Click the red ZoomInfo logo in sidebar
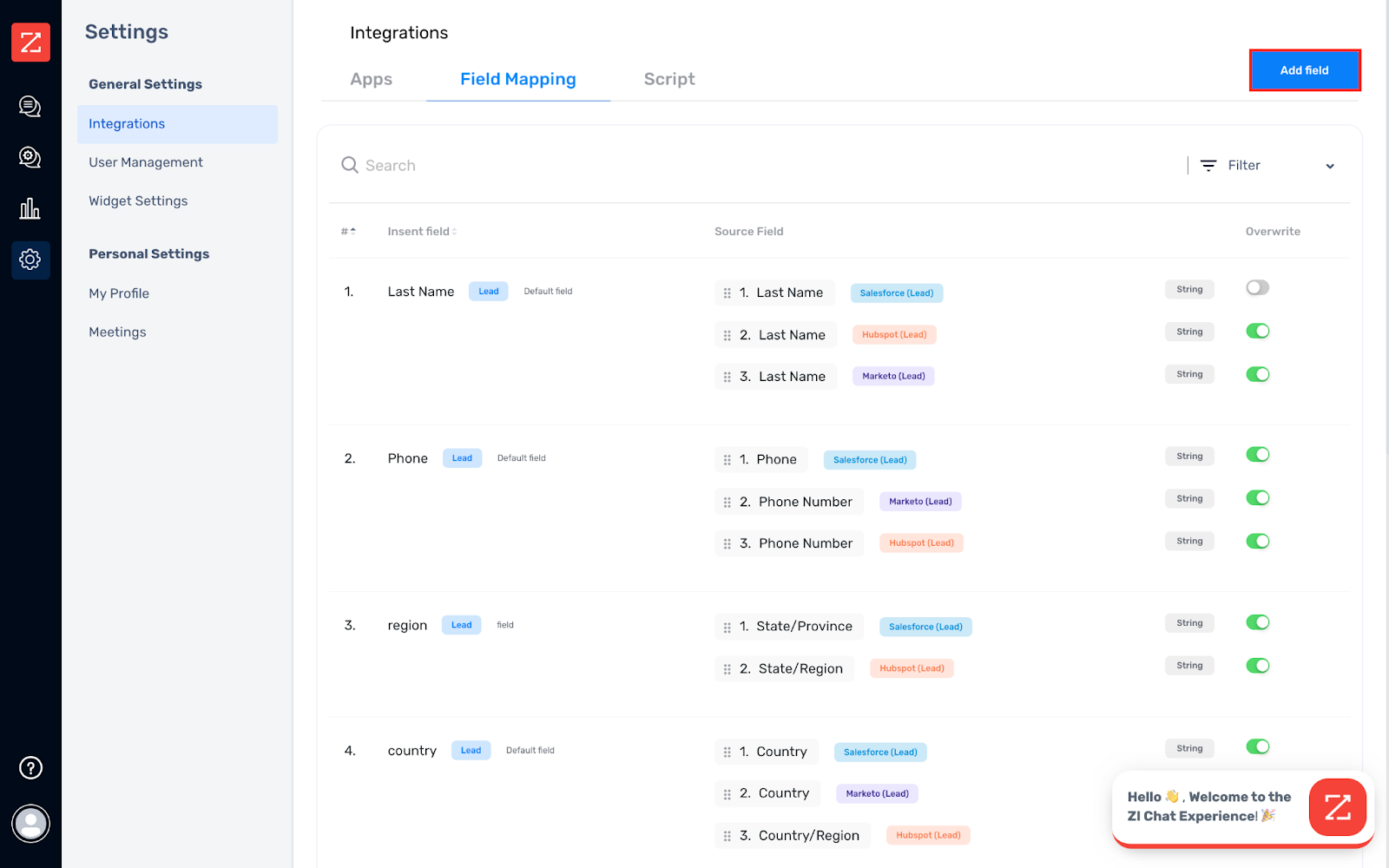Screen dimensions: 1389x868 [x=30, y=42]
